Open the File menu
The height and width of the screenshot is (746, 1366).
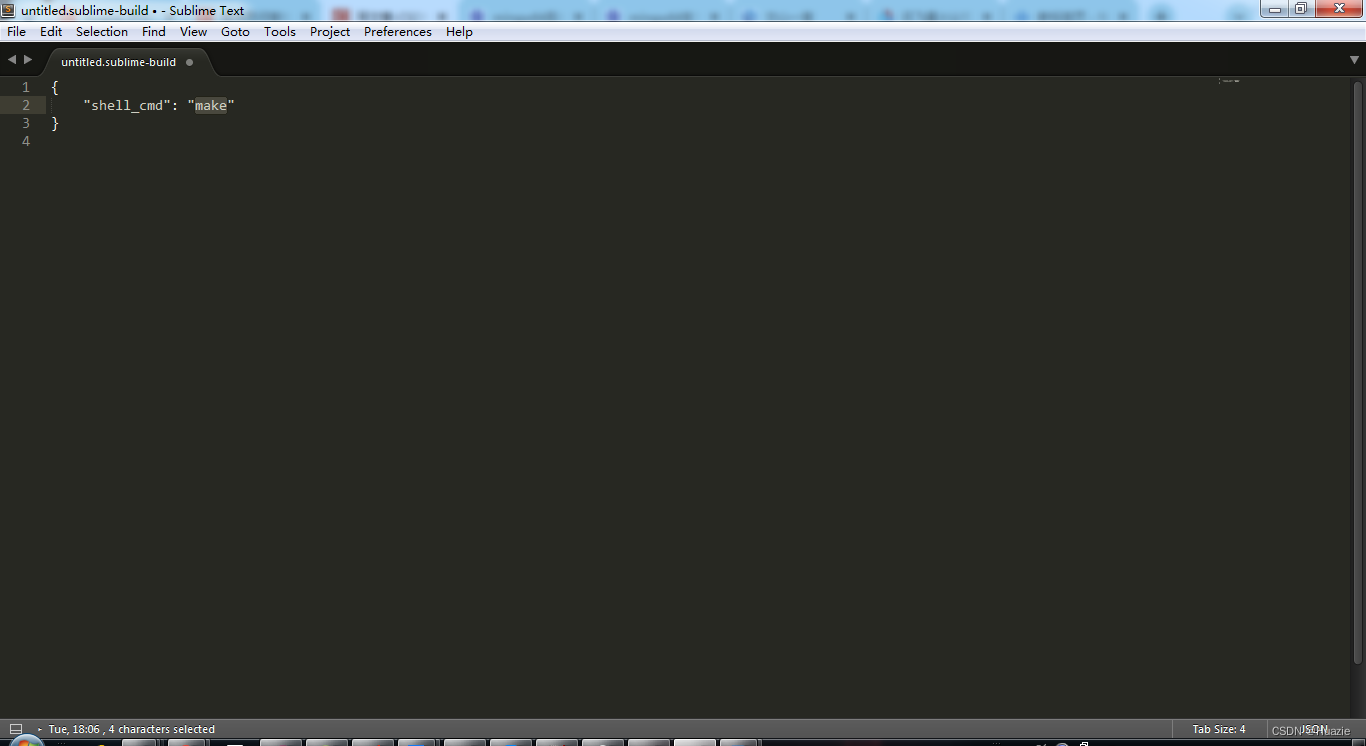pyautogui.click(x=16, y=32)
